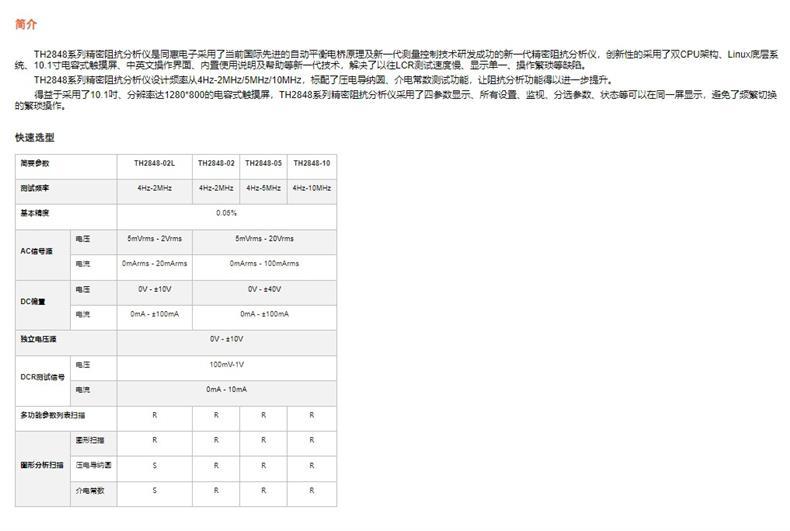Click the DCR测试信号 row label
Viewport: 790px width, 531px height.
(x=42, y=377)
